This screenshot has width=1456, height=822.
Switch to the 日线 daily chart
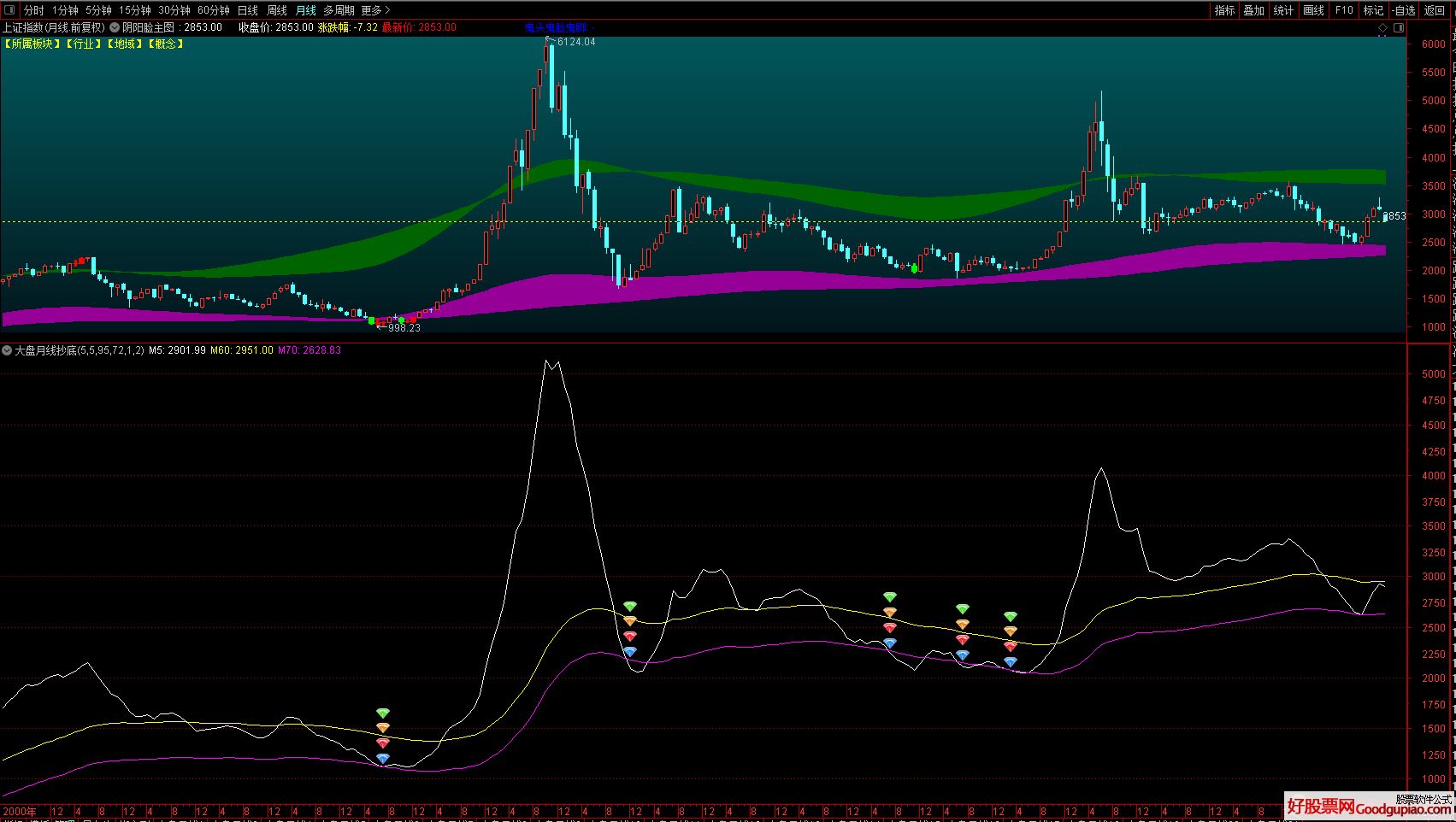point(248,10)
